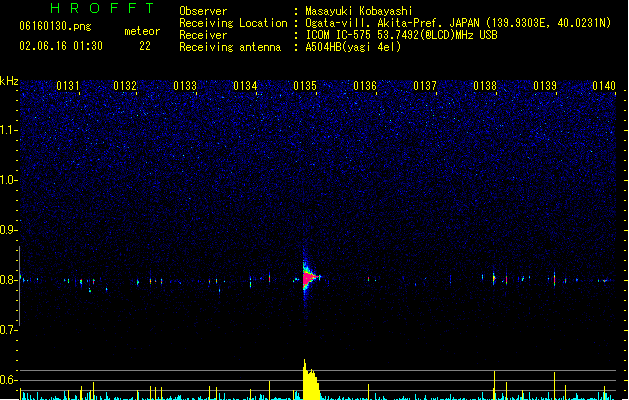The width and height of the screenshot is (629, 400).
Task: Click the Receiving Location label
Action: (233, 23)
